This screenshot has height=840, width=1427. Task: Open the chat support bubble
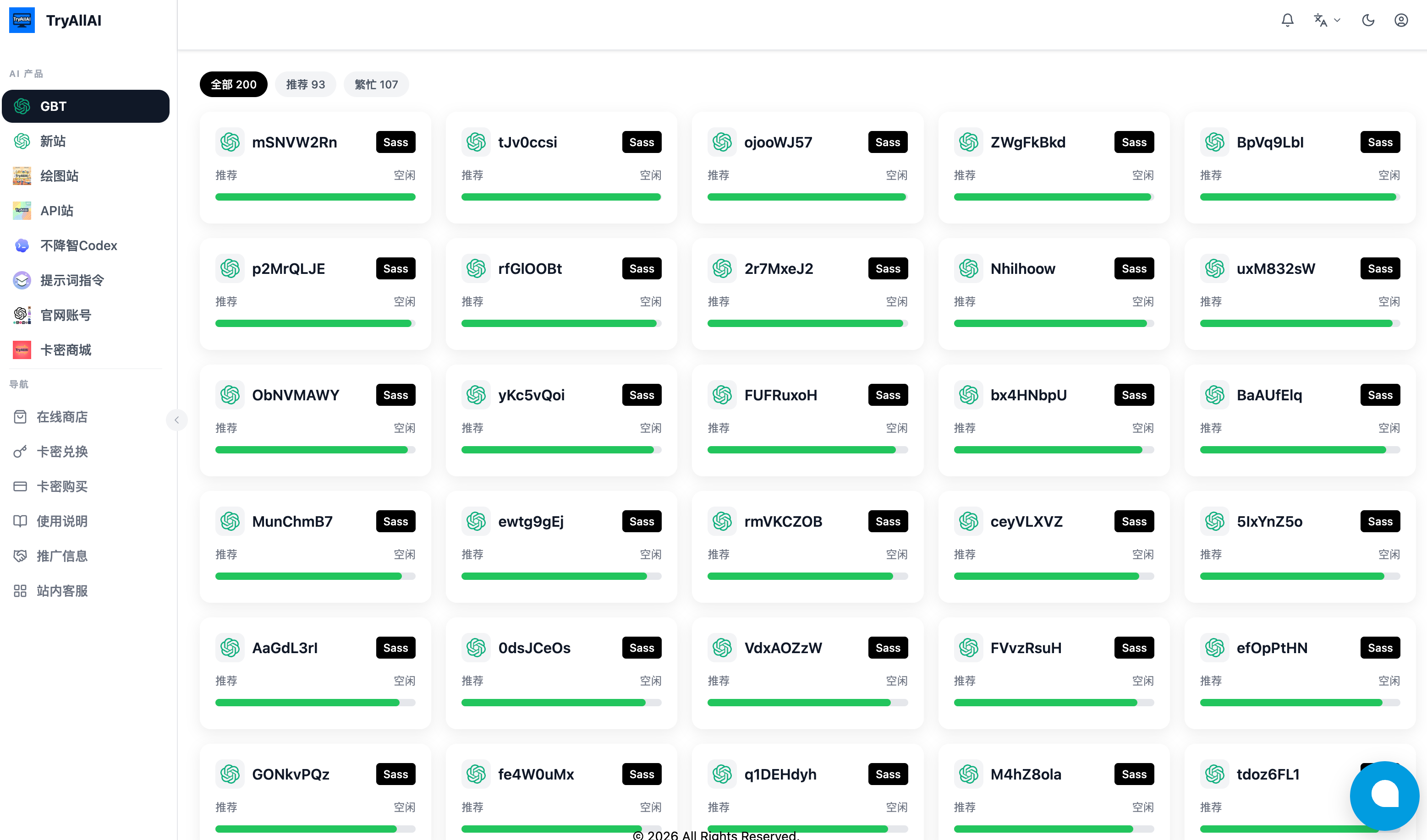coord(1384,795)
